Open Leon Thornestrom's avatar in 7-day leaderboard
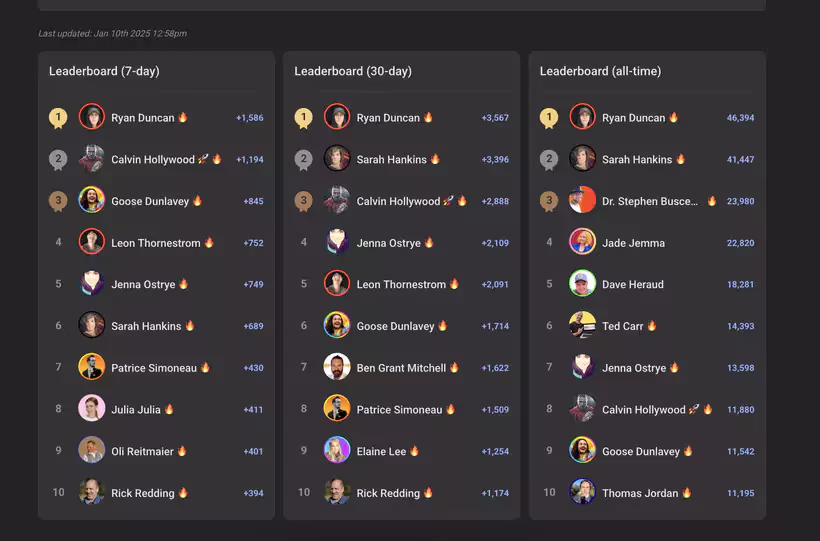The height and width of the screenshot is (541, 820). [92, 242]
